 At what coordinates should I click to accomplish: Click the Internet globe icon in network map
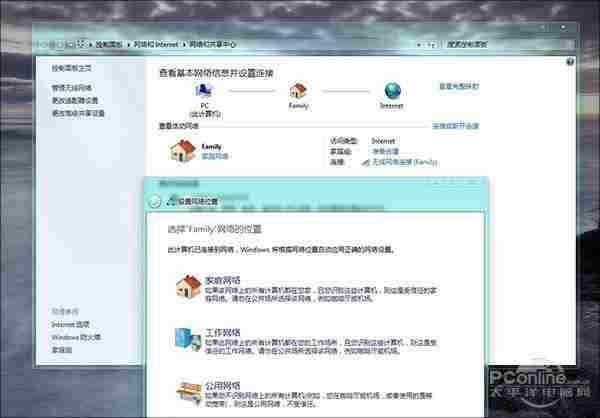pos(389,91)
